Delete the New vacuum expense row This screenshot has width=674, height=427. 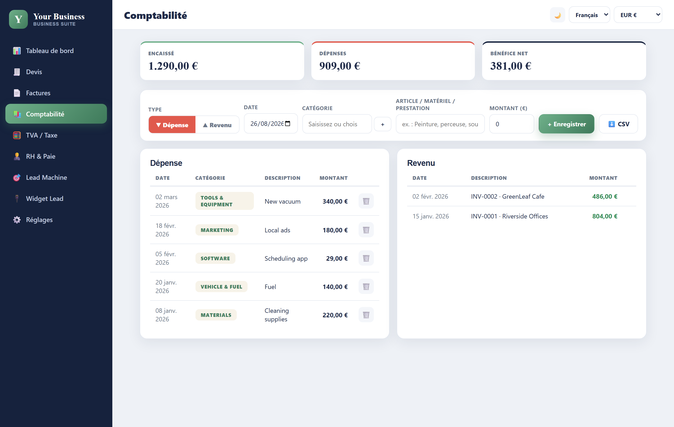[366, 201]
